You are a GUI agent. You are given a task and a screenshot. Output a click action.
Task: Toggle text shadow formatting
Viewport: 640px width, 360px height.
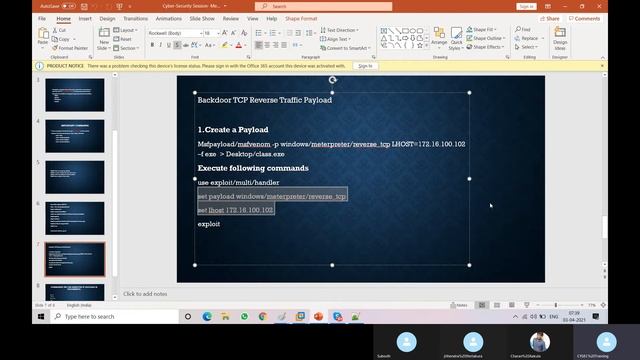coord(177,45)
